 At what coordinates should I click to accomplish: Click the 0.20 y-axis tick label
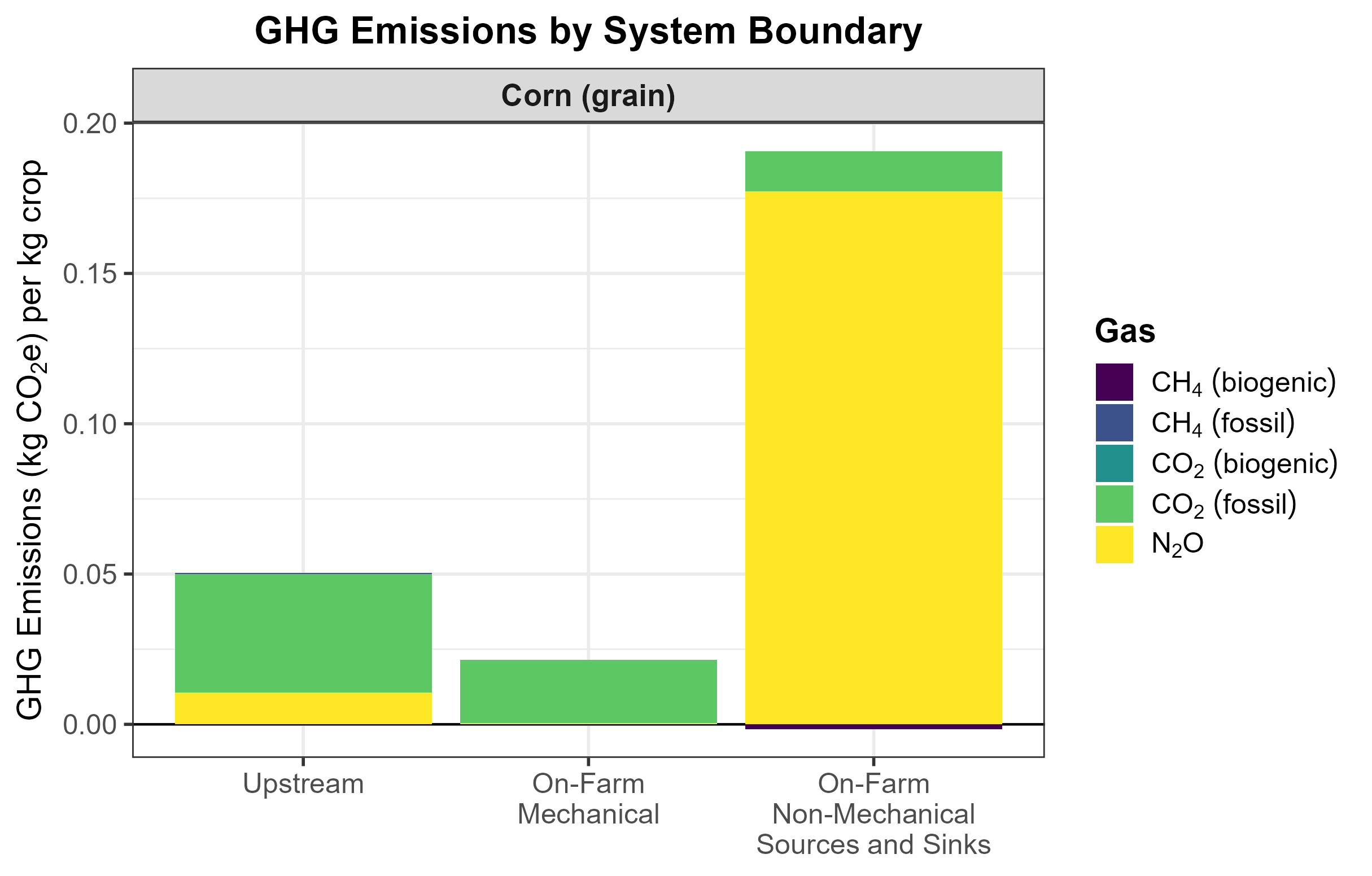coord(89,124)
